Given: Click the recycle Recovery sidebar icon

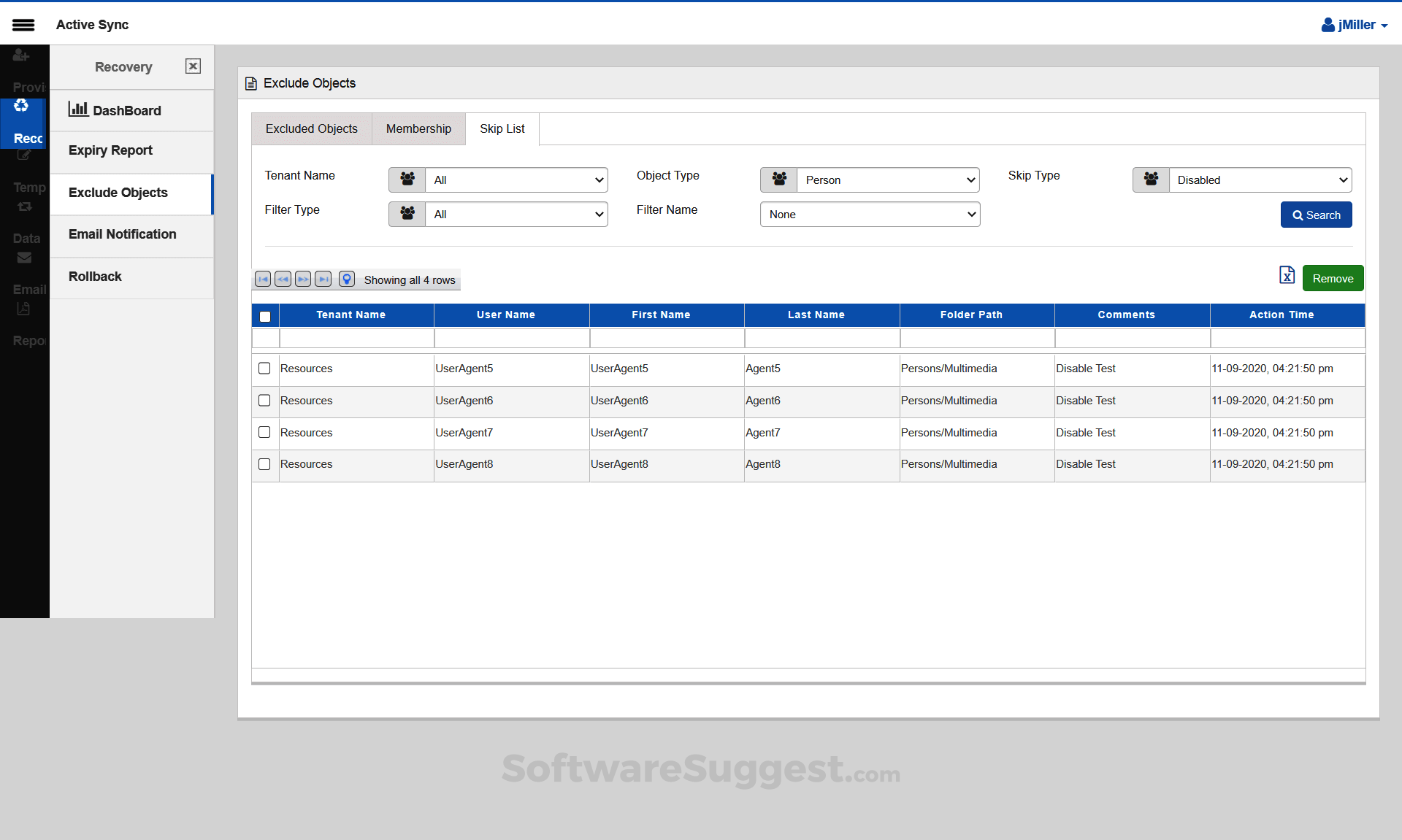Looking at the screenshot, I should click(22, 107).
